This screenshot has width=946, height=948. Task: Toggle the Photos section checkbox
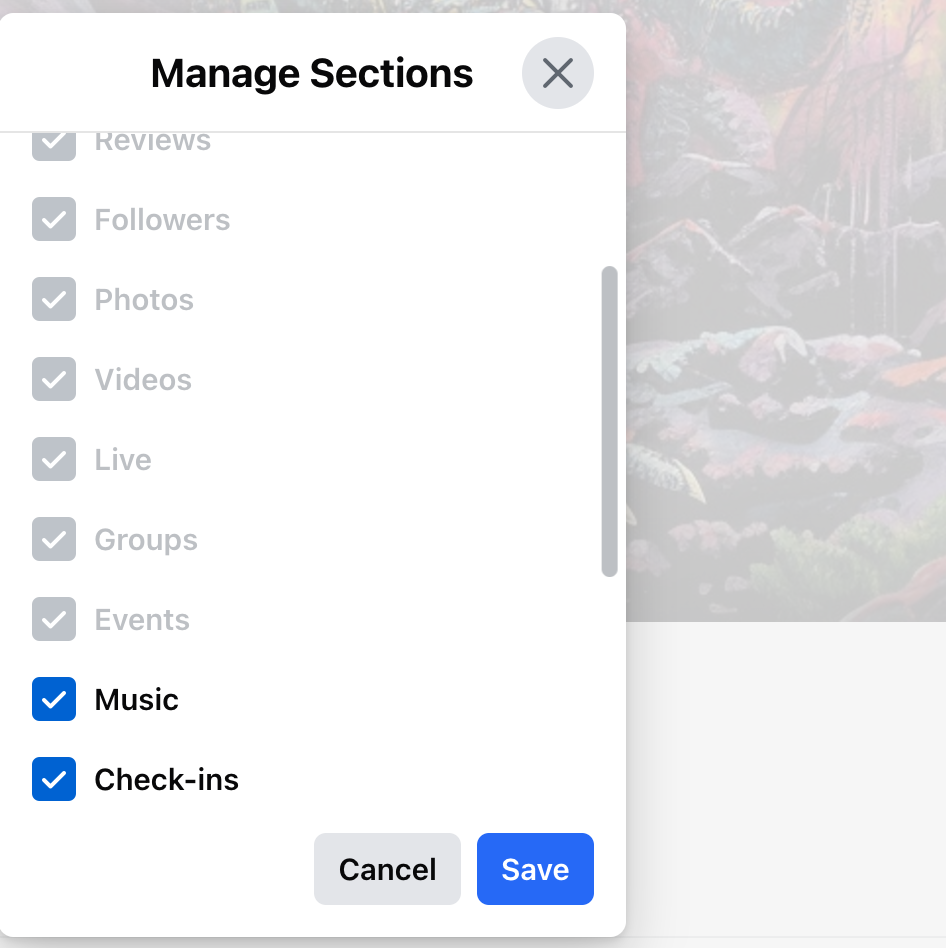[54, 299]
